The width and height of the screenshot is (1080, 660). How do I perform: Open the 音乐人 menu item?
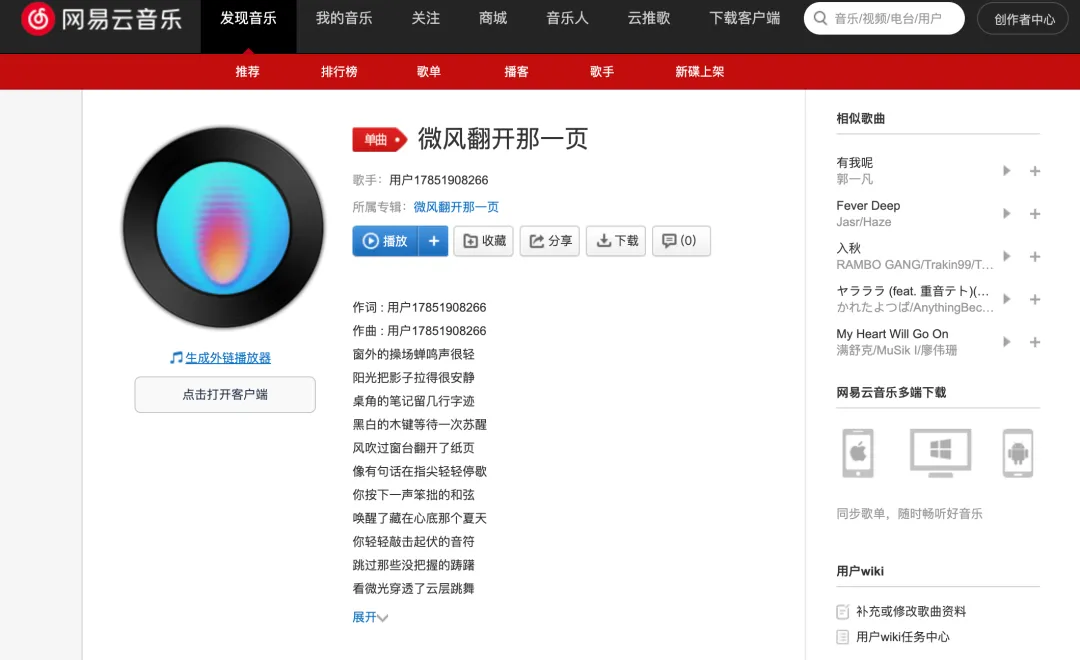click(x=568, y=19)
